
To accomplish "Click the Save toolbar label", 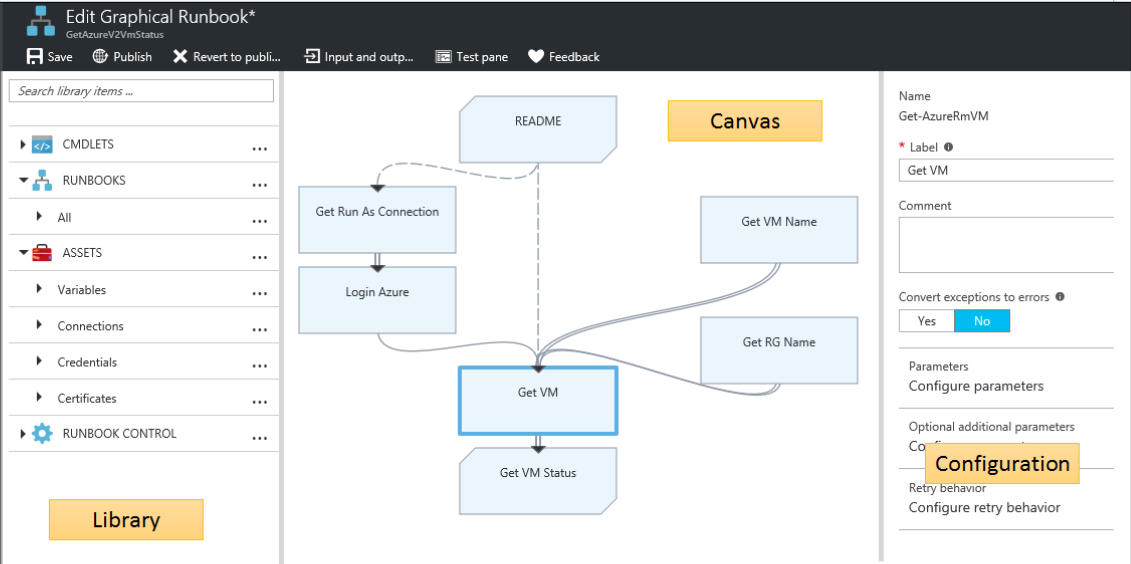I will point(60,56).
